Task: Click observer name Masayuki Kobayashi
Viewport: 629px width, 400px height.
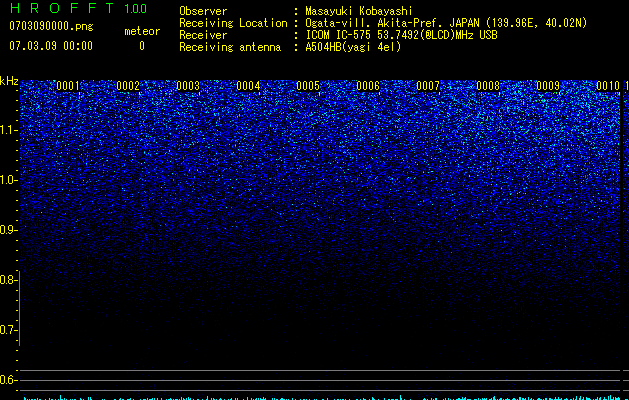Action: pyautogui.click(x=359, y=11)
